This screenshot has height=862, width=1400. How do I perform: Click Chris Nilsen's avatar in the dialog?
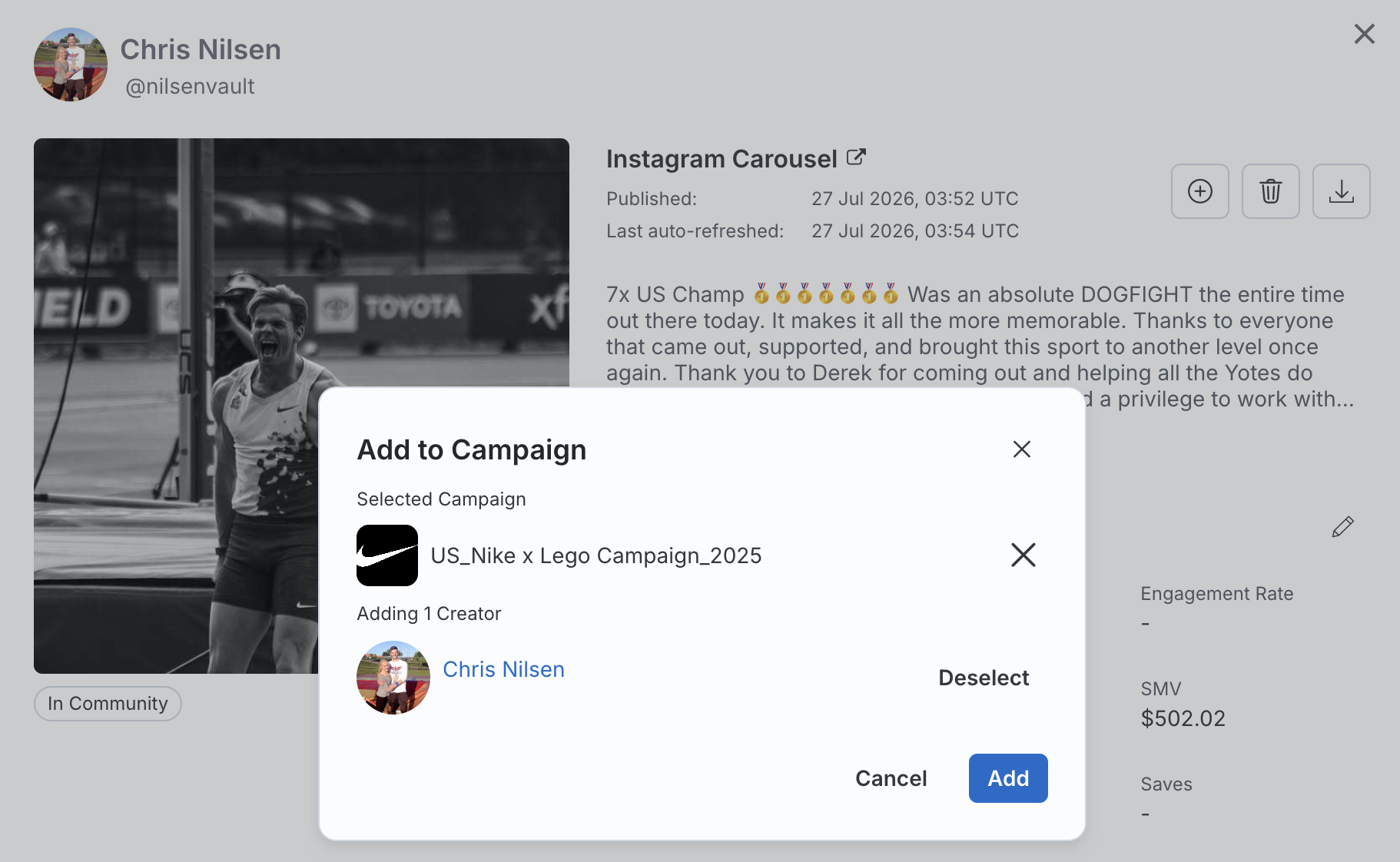[x=393, y=678]
